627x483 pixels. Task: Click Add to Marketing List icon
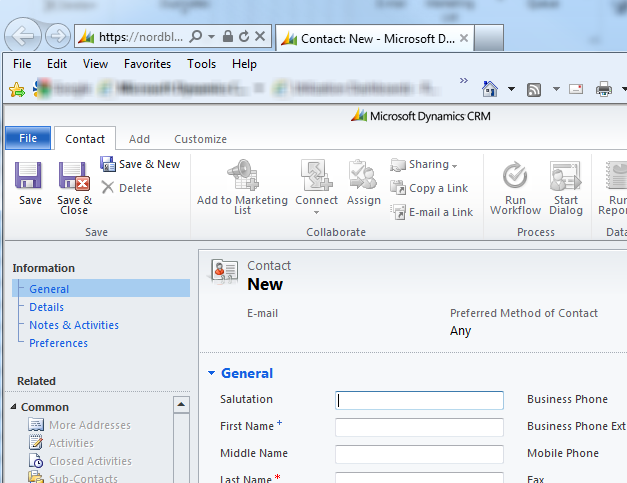point(242,175)
